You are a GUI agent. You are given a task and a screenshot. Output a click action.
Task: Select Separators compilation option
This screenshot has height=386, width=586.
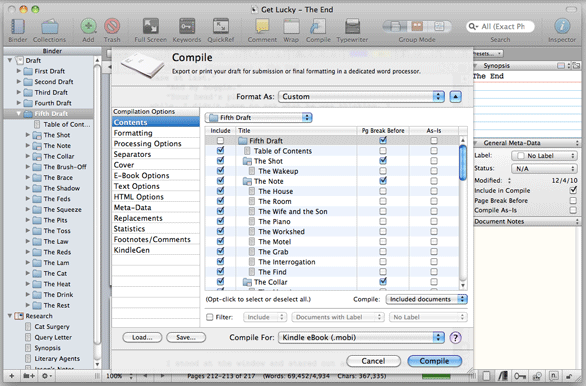(x=155, y=154)
